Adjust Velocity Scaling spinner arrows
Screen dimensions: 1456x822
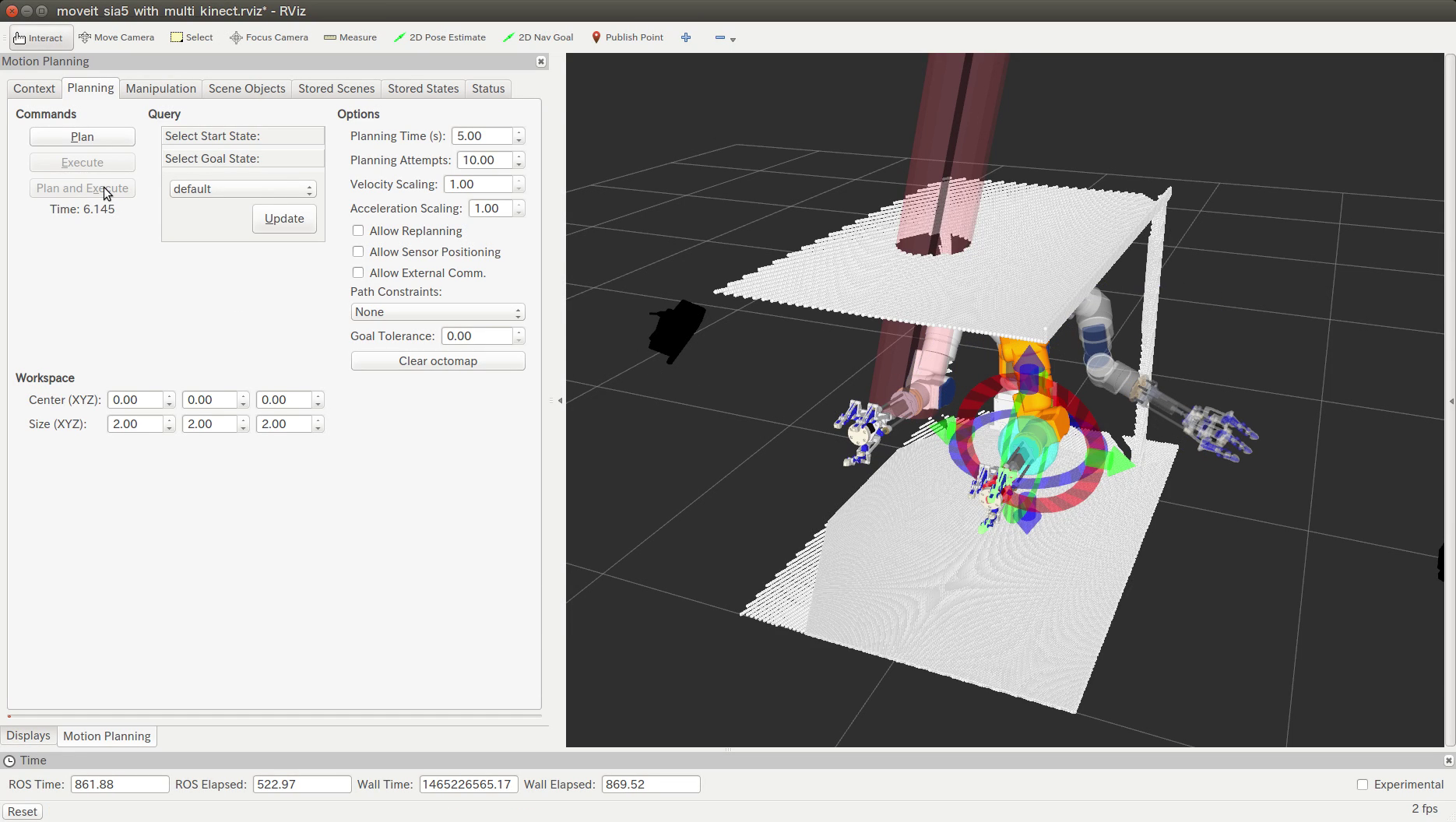pyautogui.click(x=519, y=184)
